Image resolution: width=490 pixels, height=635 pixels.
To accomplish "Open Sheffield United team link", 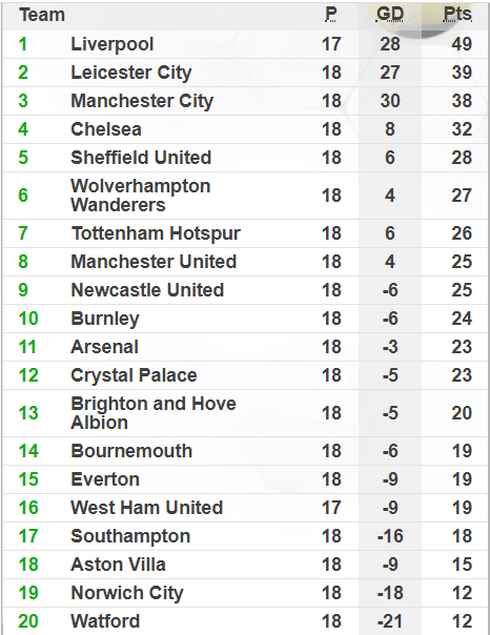I will pyautogui.click(x=141, y=158).
